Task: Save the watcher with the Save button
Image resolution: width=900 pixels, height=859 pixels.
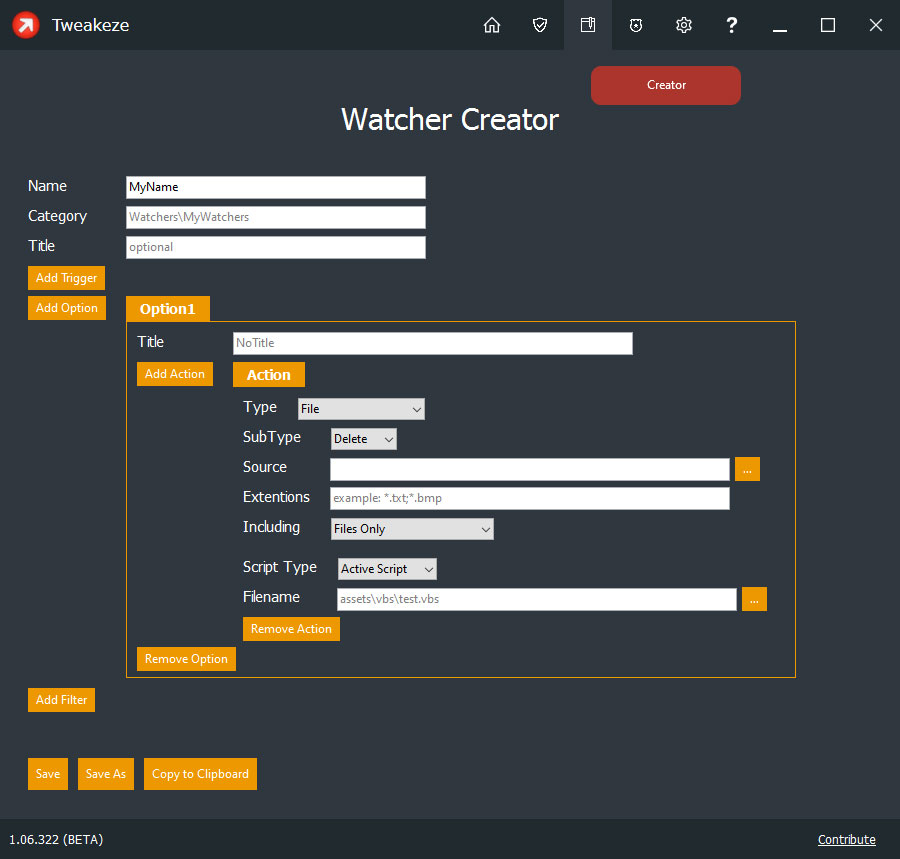Action: pyautogui.click(x=47, y=773)
